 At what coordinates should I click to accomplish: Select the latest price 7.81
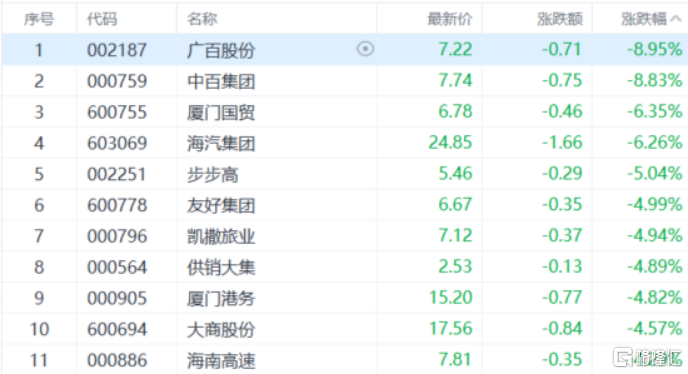click(455, 360)
